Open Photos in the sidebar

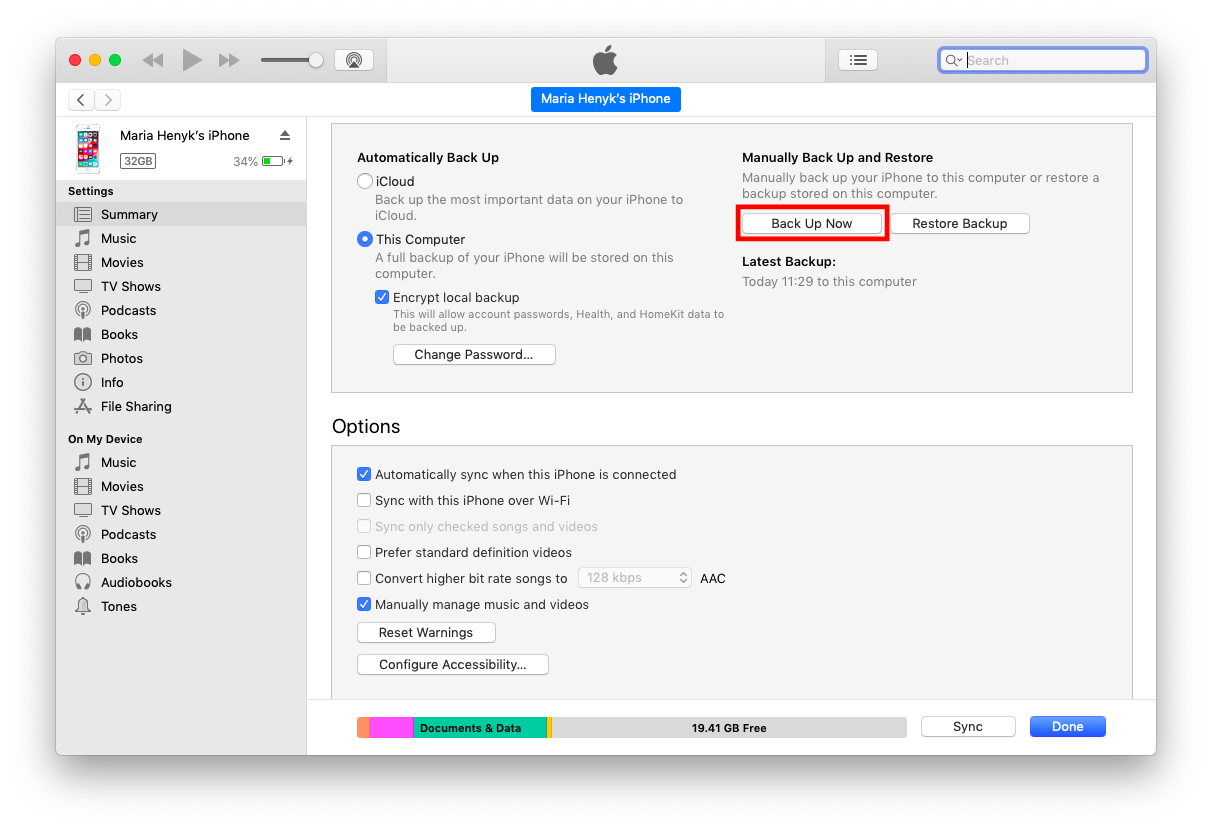click(x=181, y=358)
